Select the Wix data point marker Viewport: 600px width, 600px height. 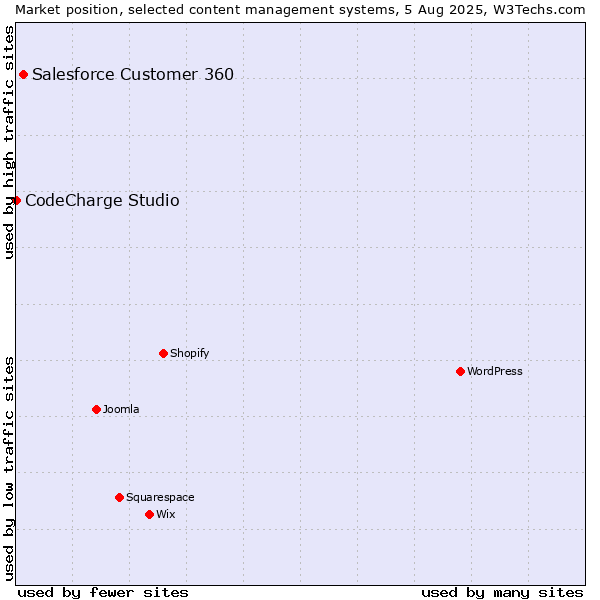[x=150, y=515]
